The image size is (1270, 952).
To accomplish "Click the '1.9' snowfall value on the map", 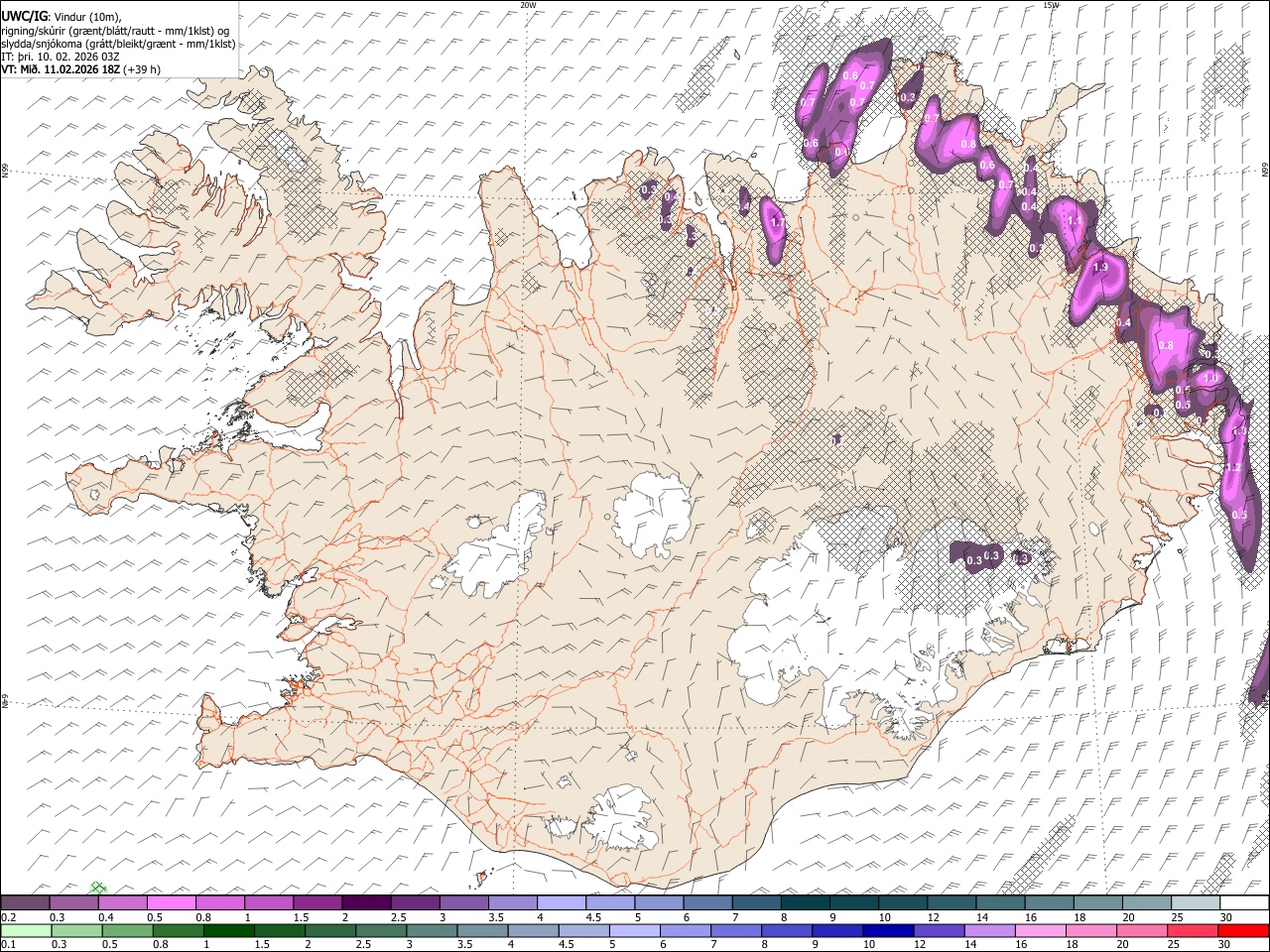I will (x=1099, y=268).
